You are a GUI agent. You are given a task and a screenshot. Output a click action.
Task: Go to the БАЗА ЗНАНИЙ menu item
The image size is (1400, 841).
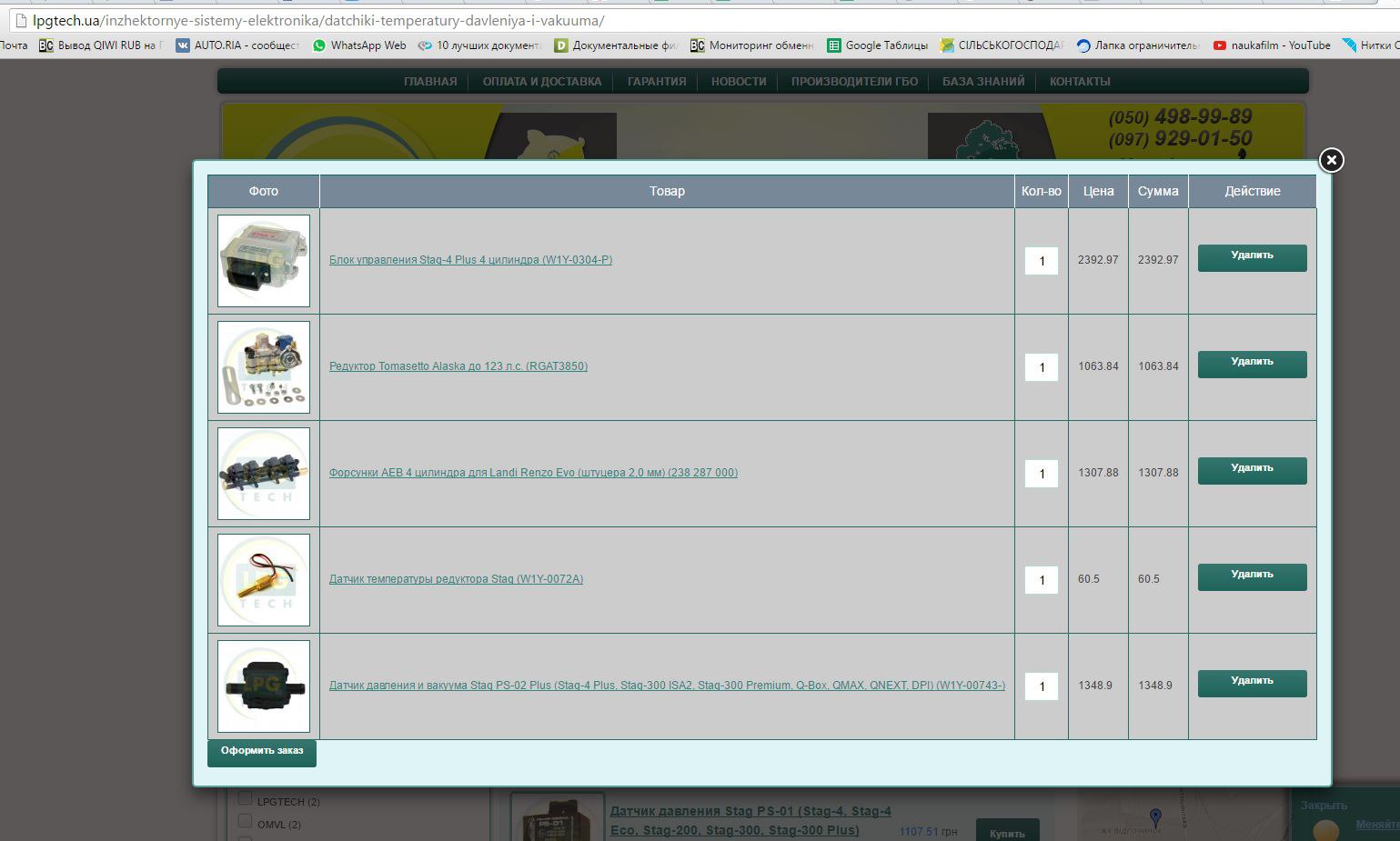tap(982, 82)
